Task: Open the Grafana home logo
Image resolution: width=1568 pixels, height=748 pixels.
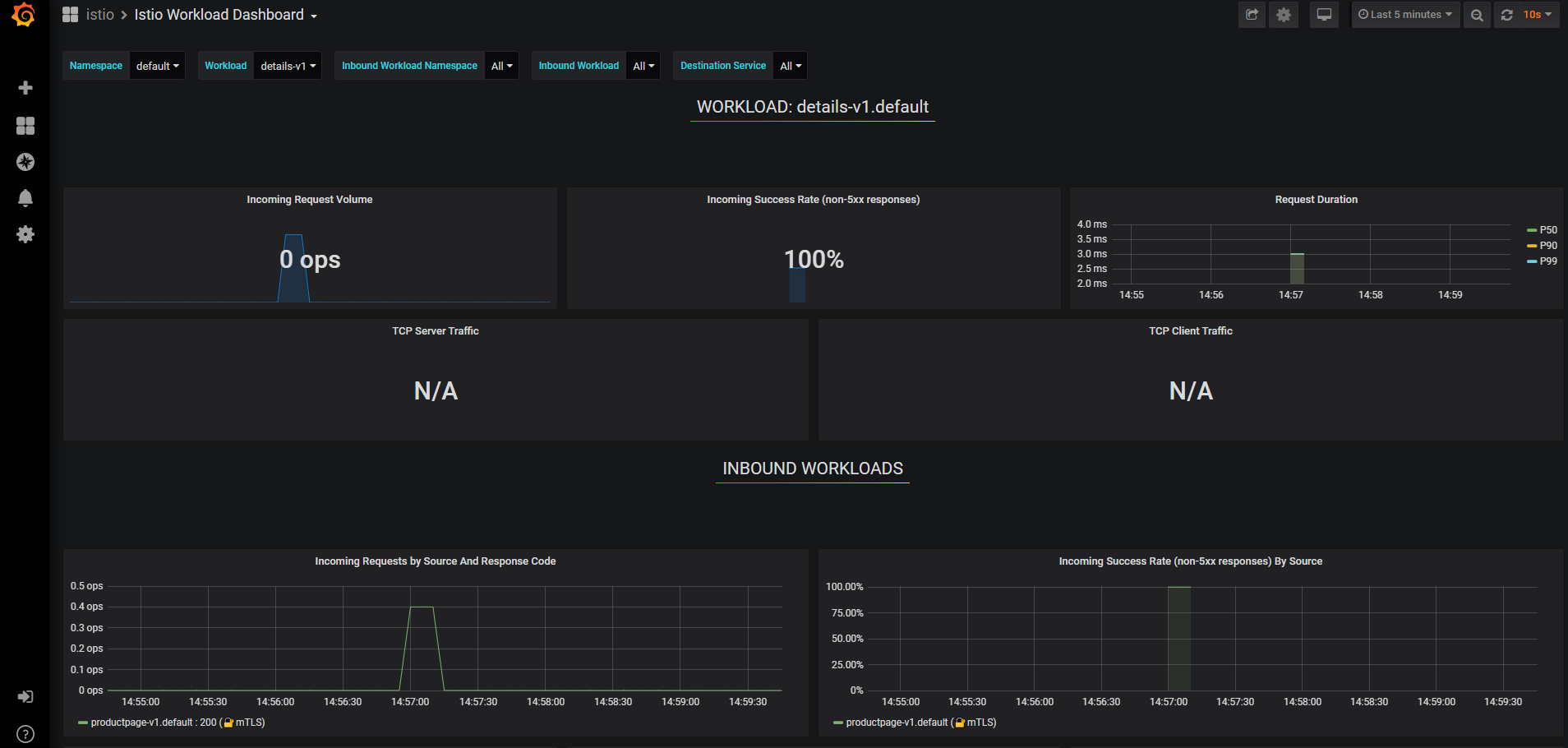Action: tap(24, 15)
